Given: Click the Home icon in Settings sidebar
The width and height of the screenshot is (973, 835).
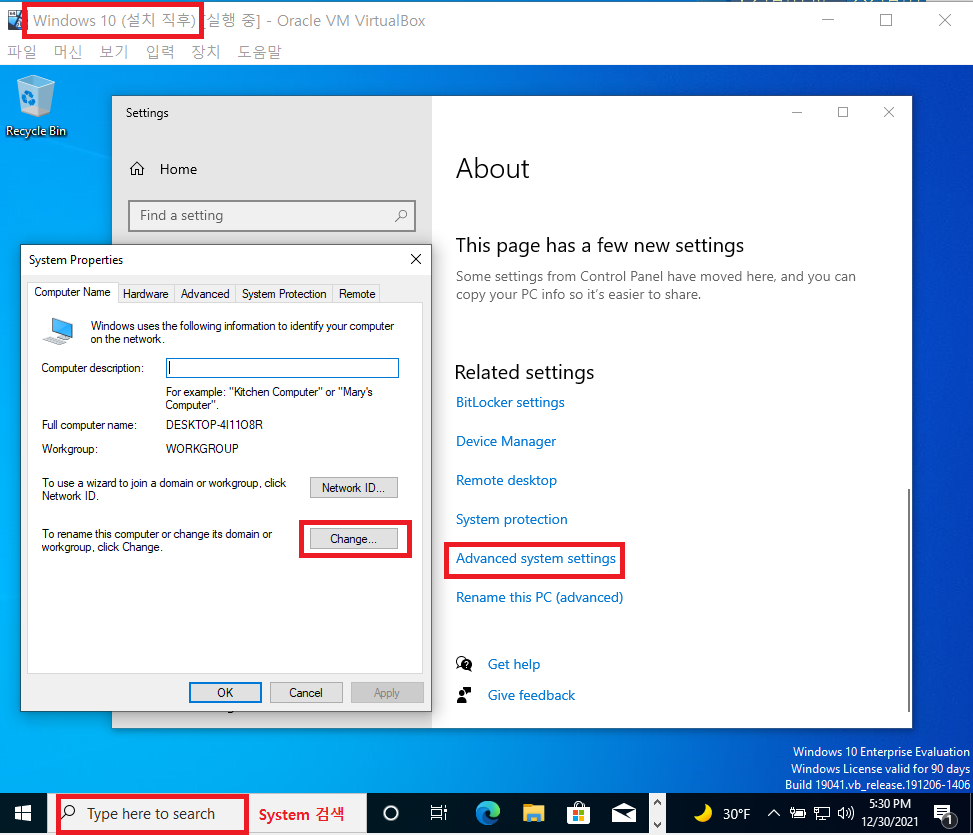Looking at the screenshot, I should pos(137,169).
